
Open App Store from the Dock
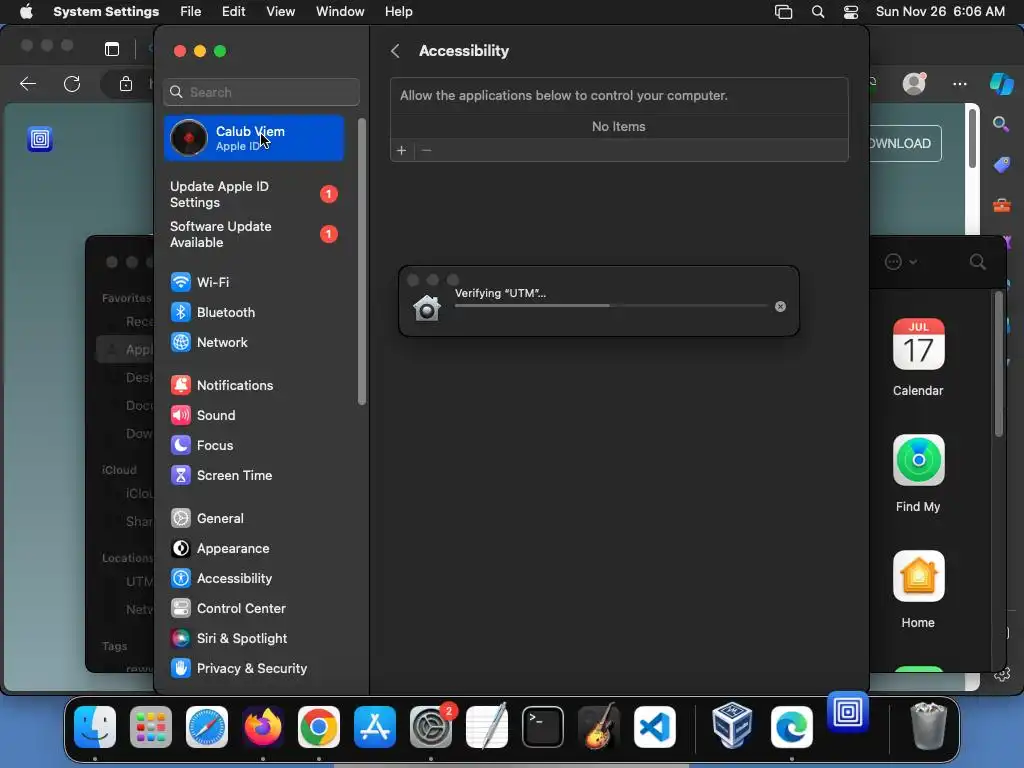point(375,727)
